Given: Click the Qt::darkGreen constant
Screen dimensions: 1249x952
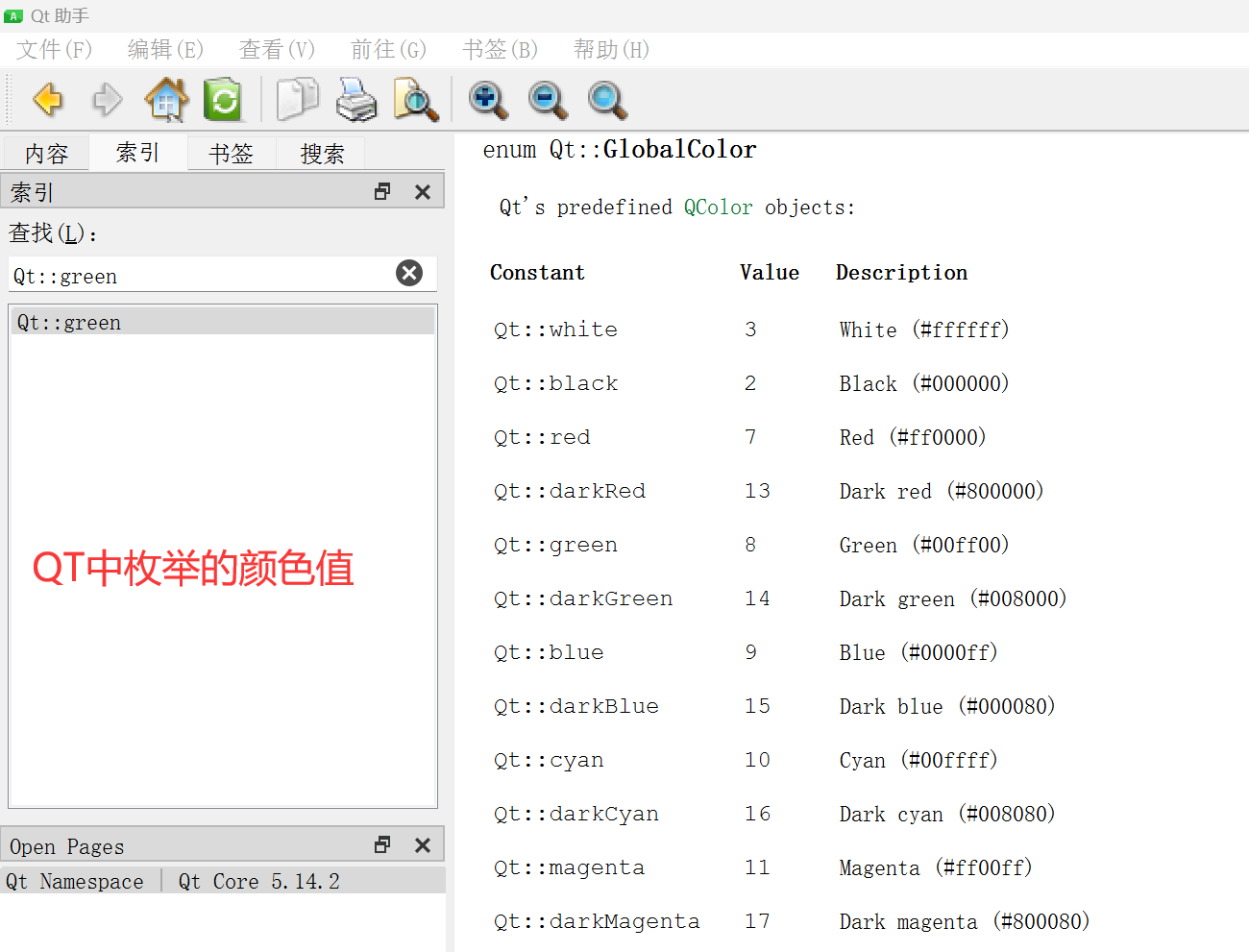Looking at the screenshot, I should tap(583, 598).
